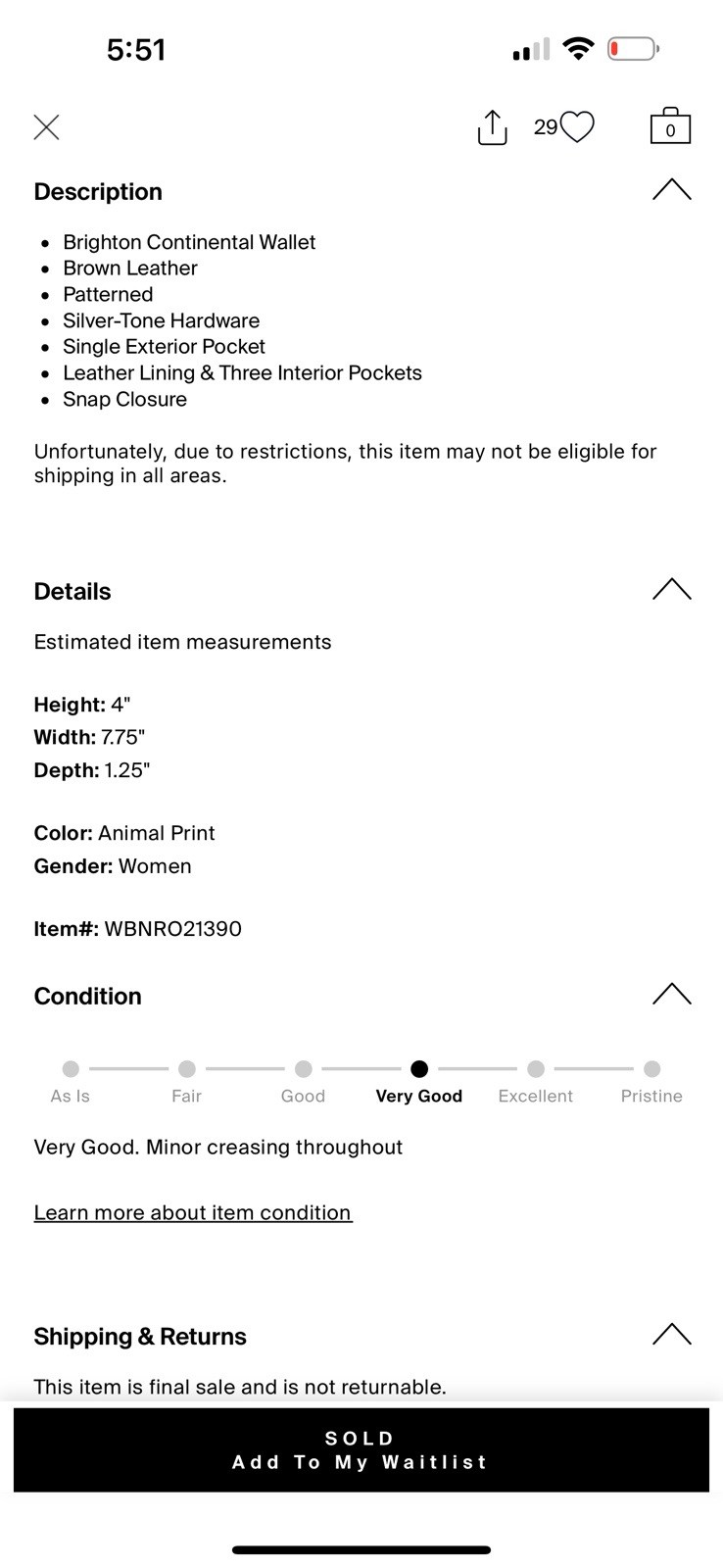
Task: Open Learn more about item condition
Action: 193,1213
